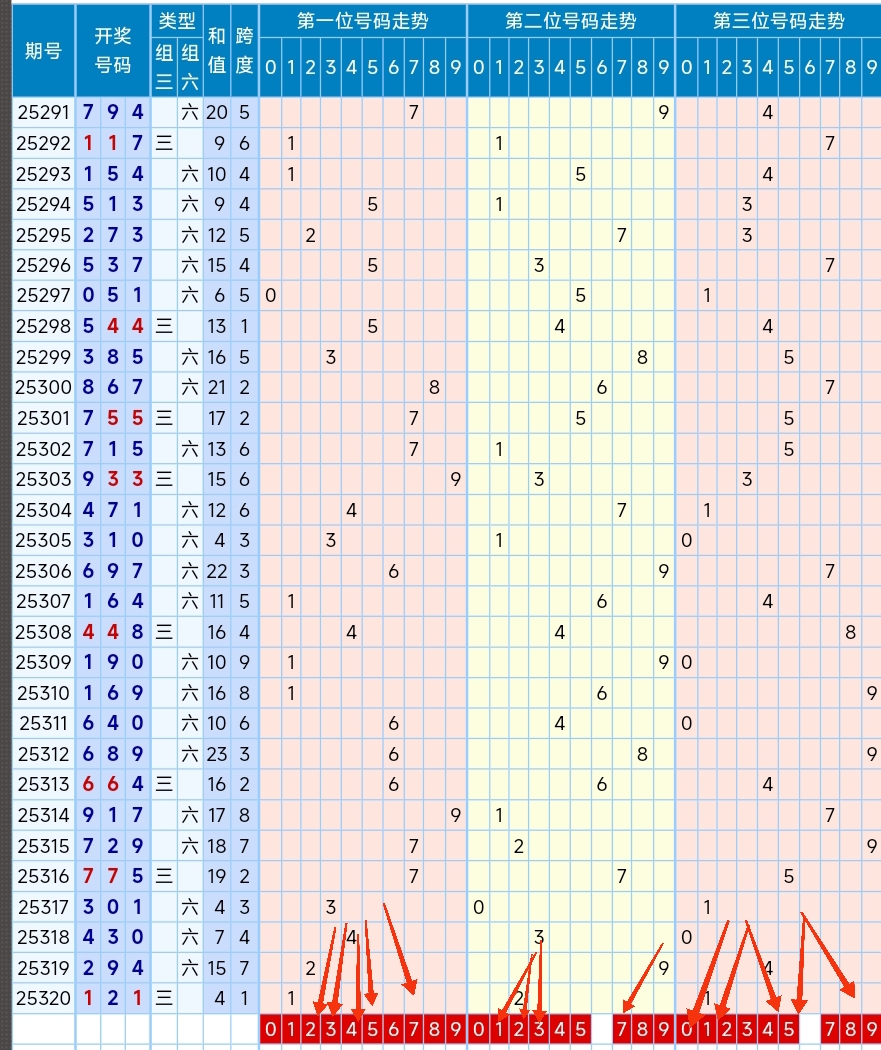
Task: Click issue number 25311
Action: coord(44,723)
